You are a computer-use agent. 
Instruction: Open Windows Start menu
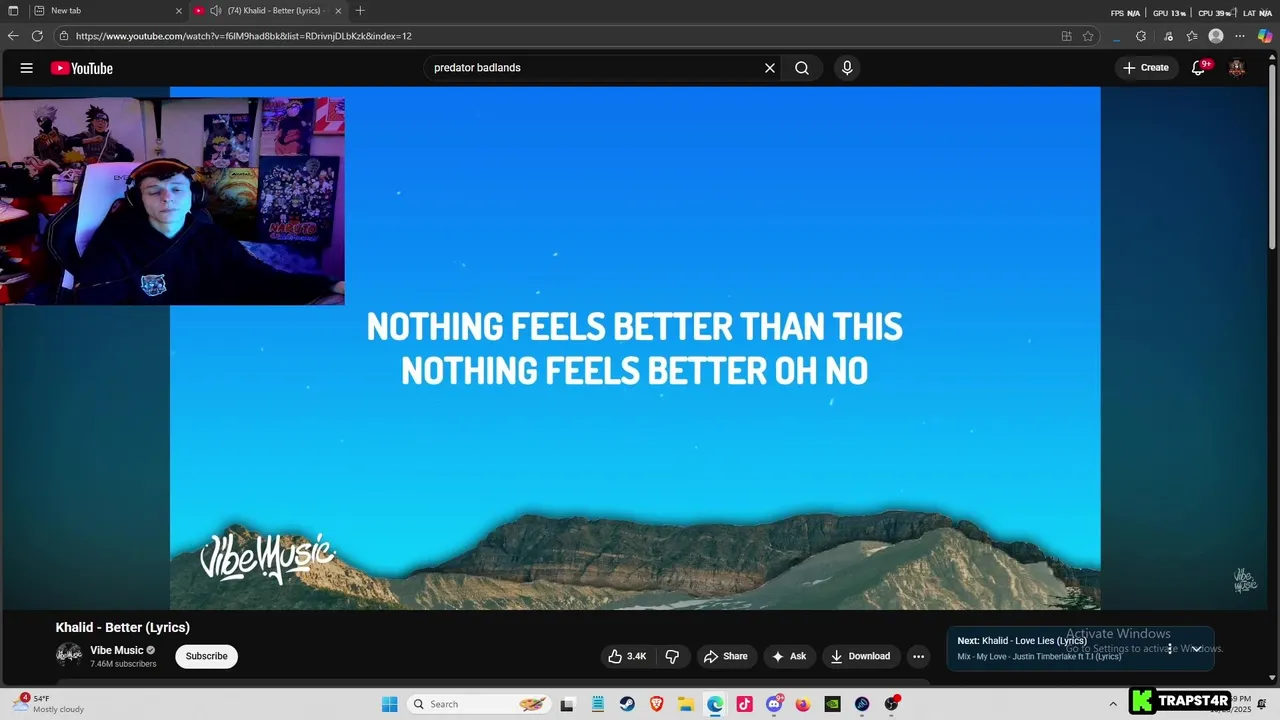[x=389, y=704]
